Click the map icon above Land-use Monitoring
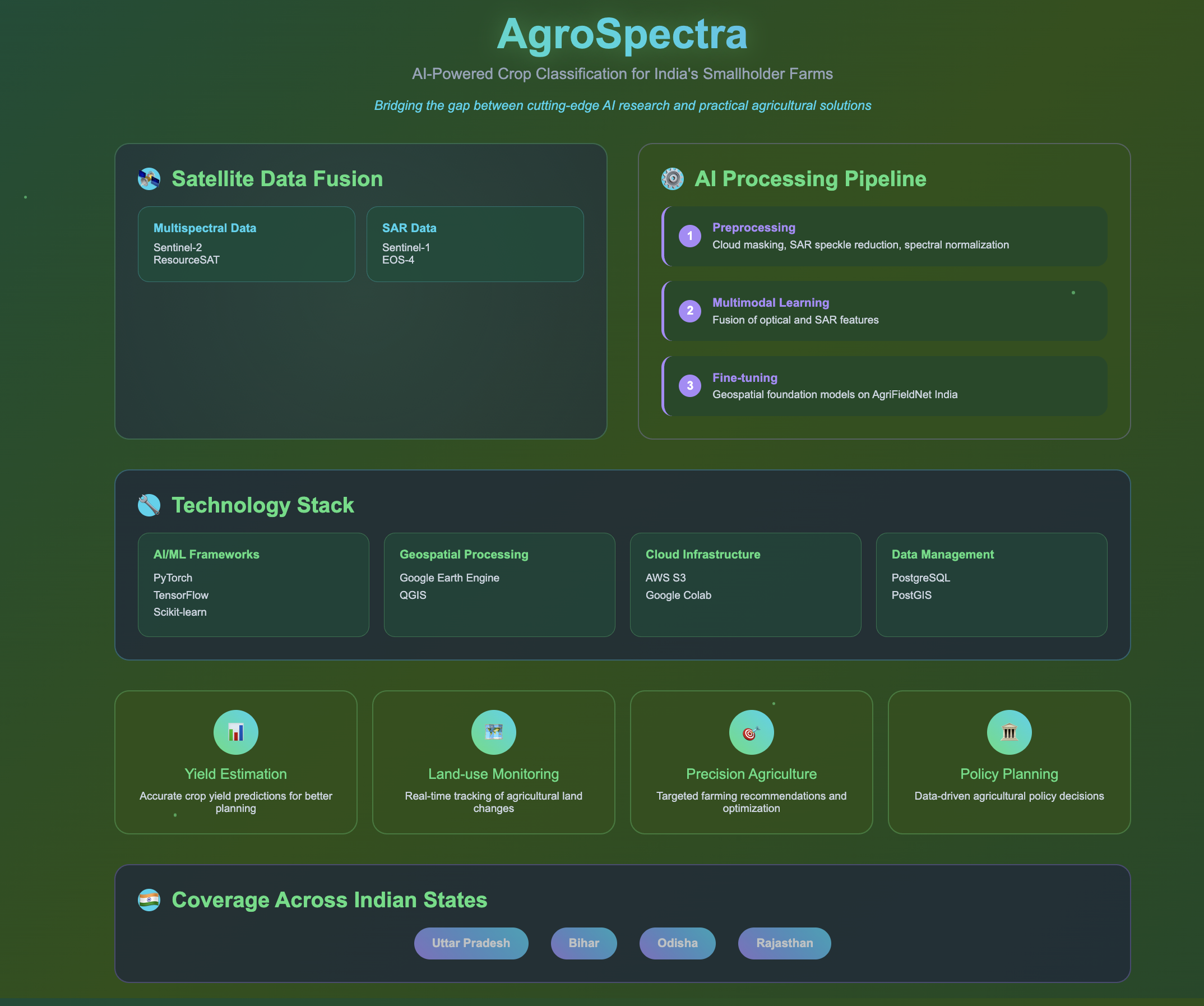Image resolution: width=1204 pixels, height=1006 pixels. (x=493, y=732)
